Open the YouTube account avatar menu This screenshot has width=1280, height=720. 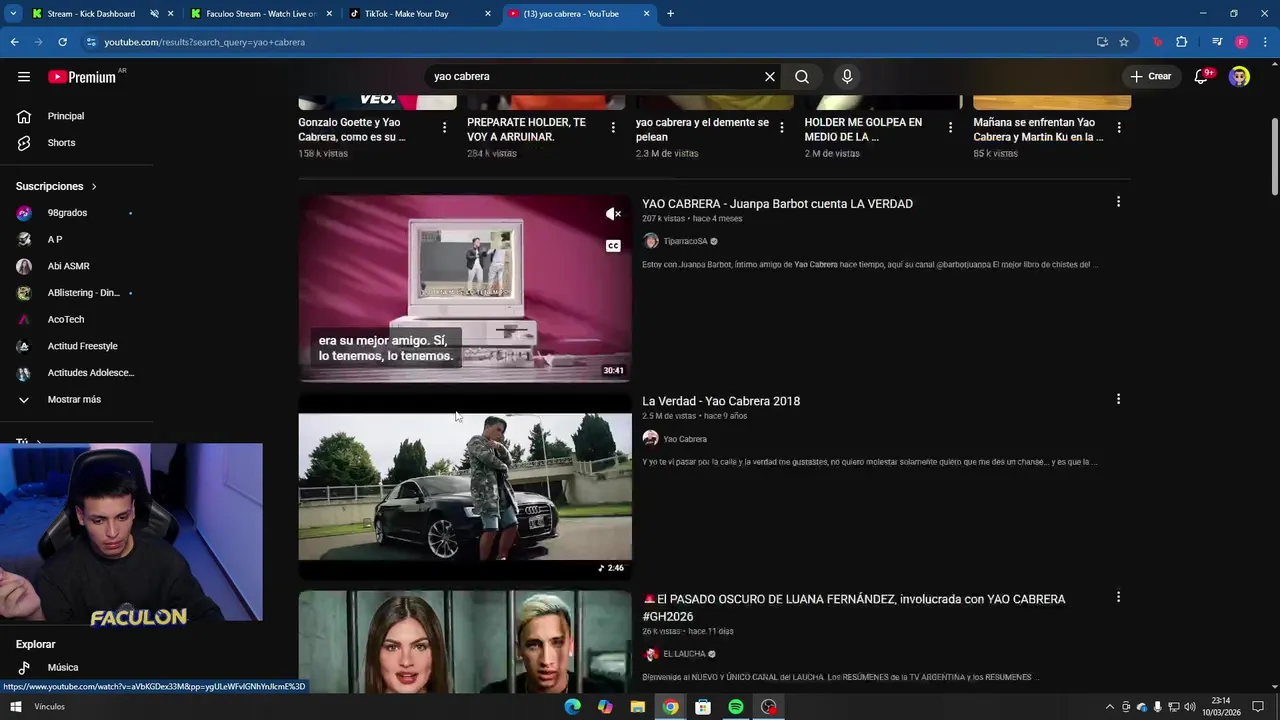click(x=1239, y=76)
